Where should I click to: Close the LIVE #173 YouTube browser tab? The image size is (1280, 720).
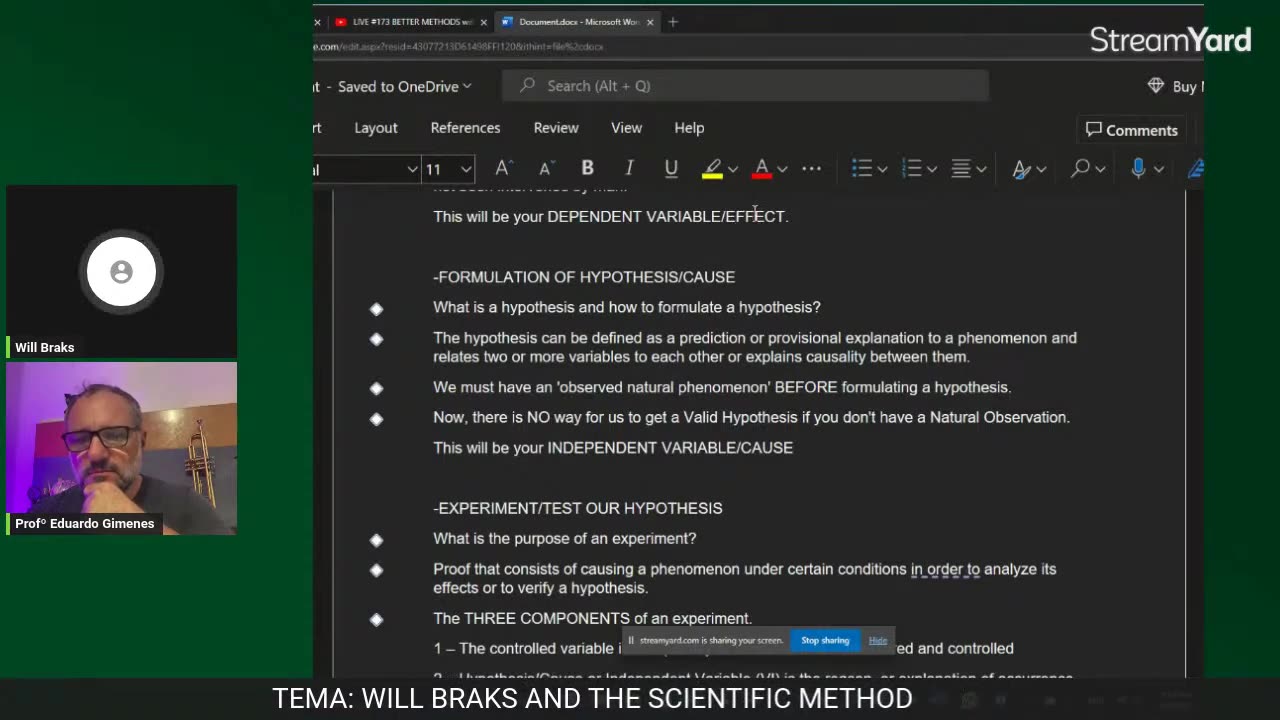(484, 22)
